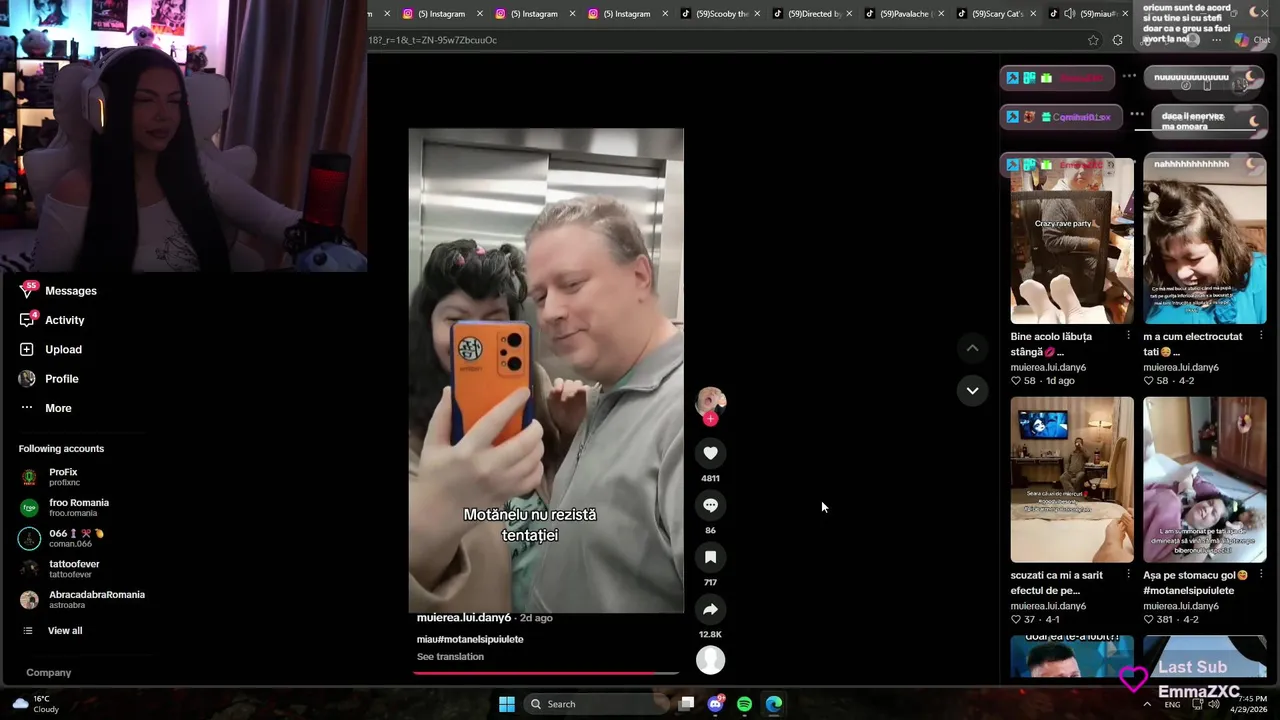Open 'Crazy rave party' video thumbnail
This screenshot has width=1280, height=720.
tap(1072, 241)
